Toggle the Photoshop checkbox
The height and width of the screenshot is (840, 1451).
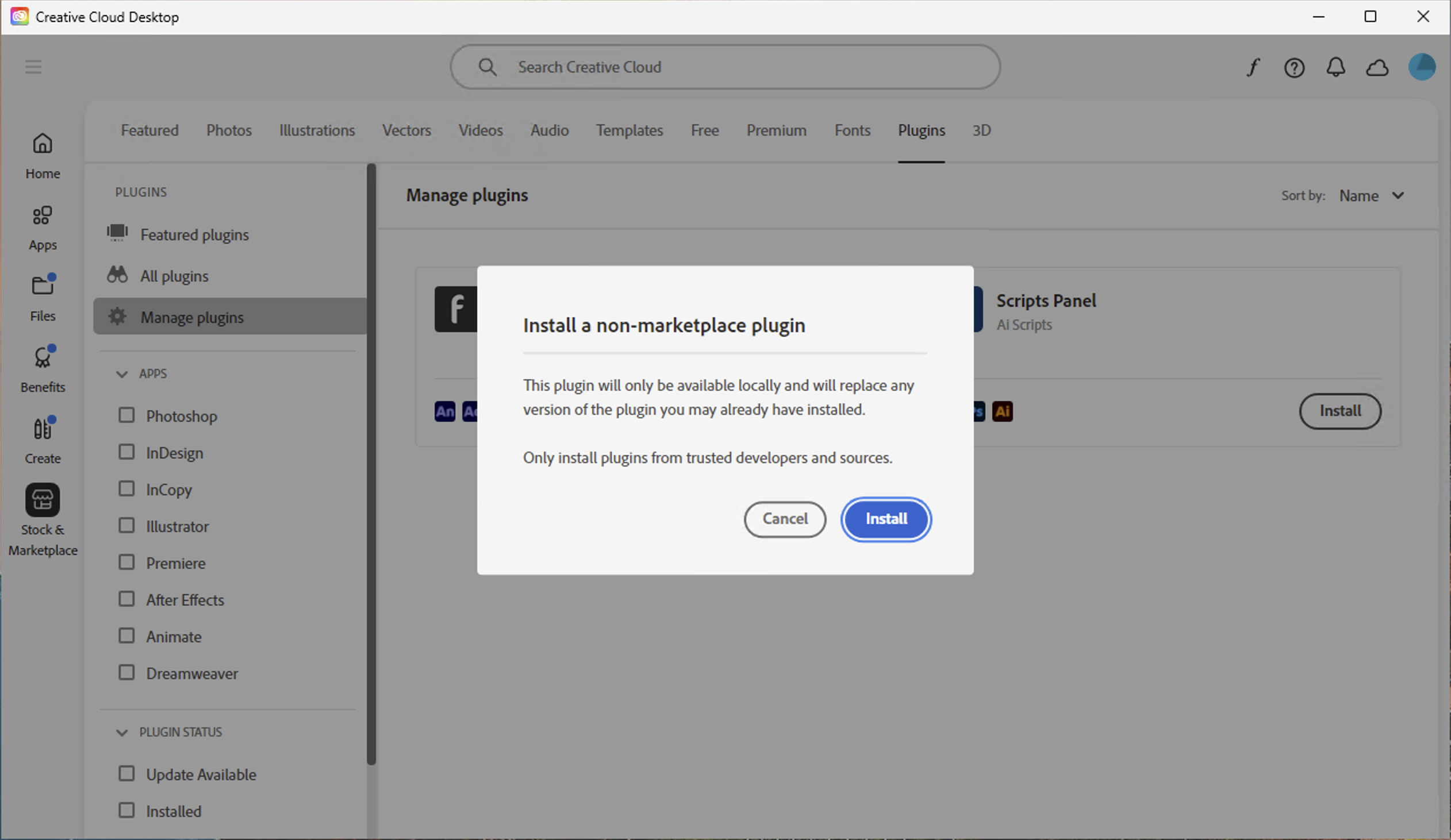point(126,415)
